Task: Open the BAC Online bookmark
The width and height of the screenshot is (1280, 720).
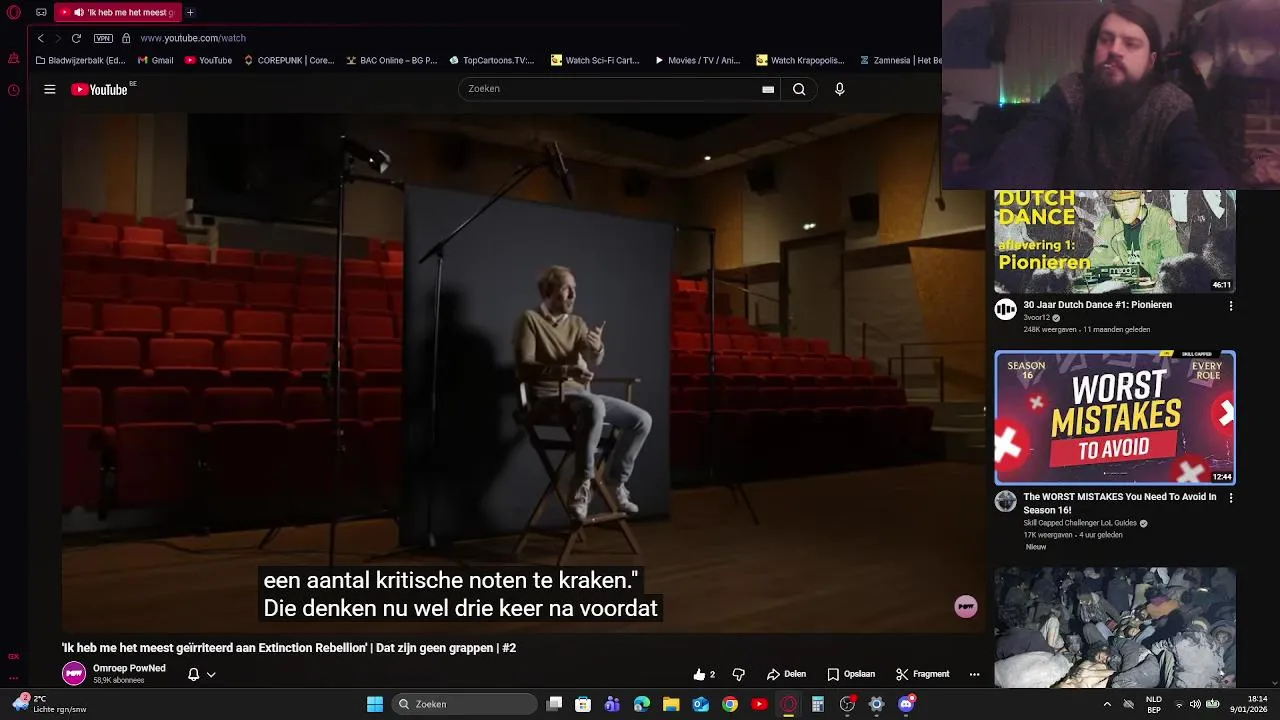Action: [x=392, y=60]
